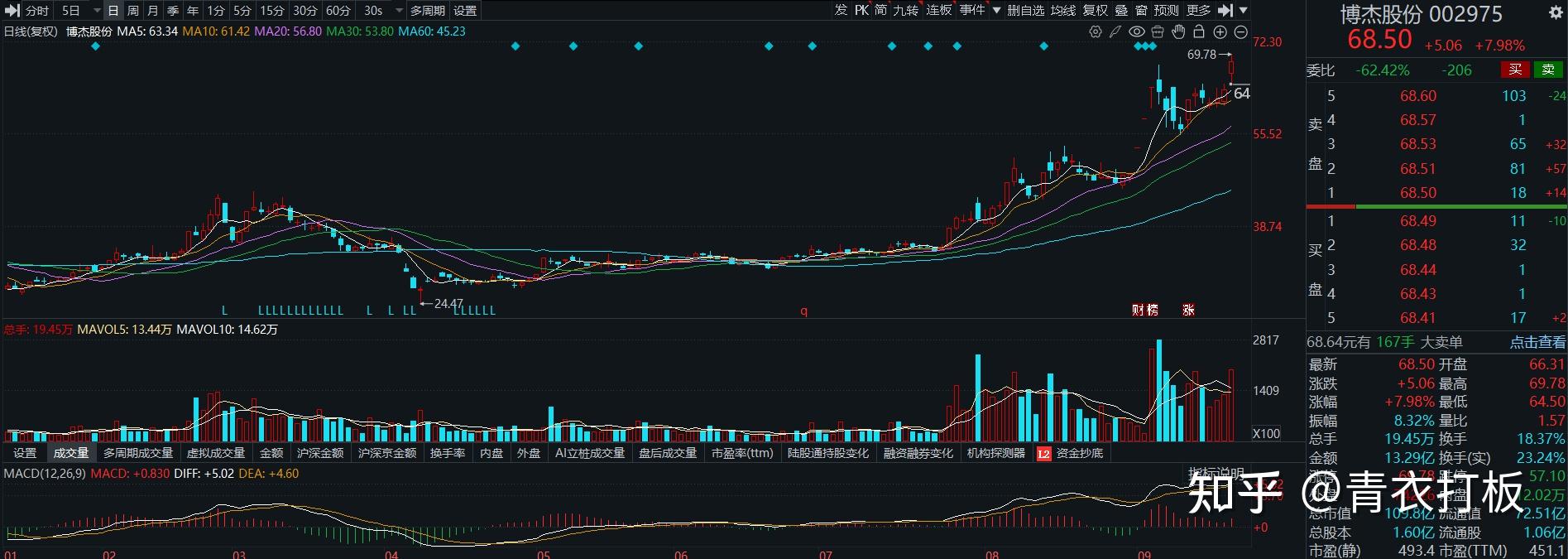The width and height of the screenshot is (1568, 559).
Task: Expand the 5日 period dropdown arrow
Action: (x=96, y=11)
